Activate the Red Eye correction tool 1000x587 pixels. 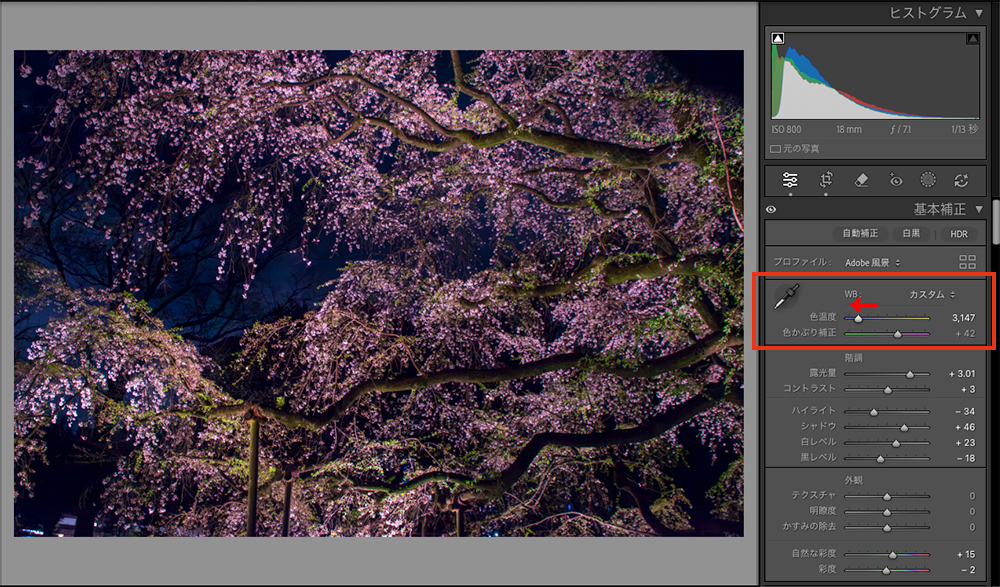point(896,180)
